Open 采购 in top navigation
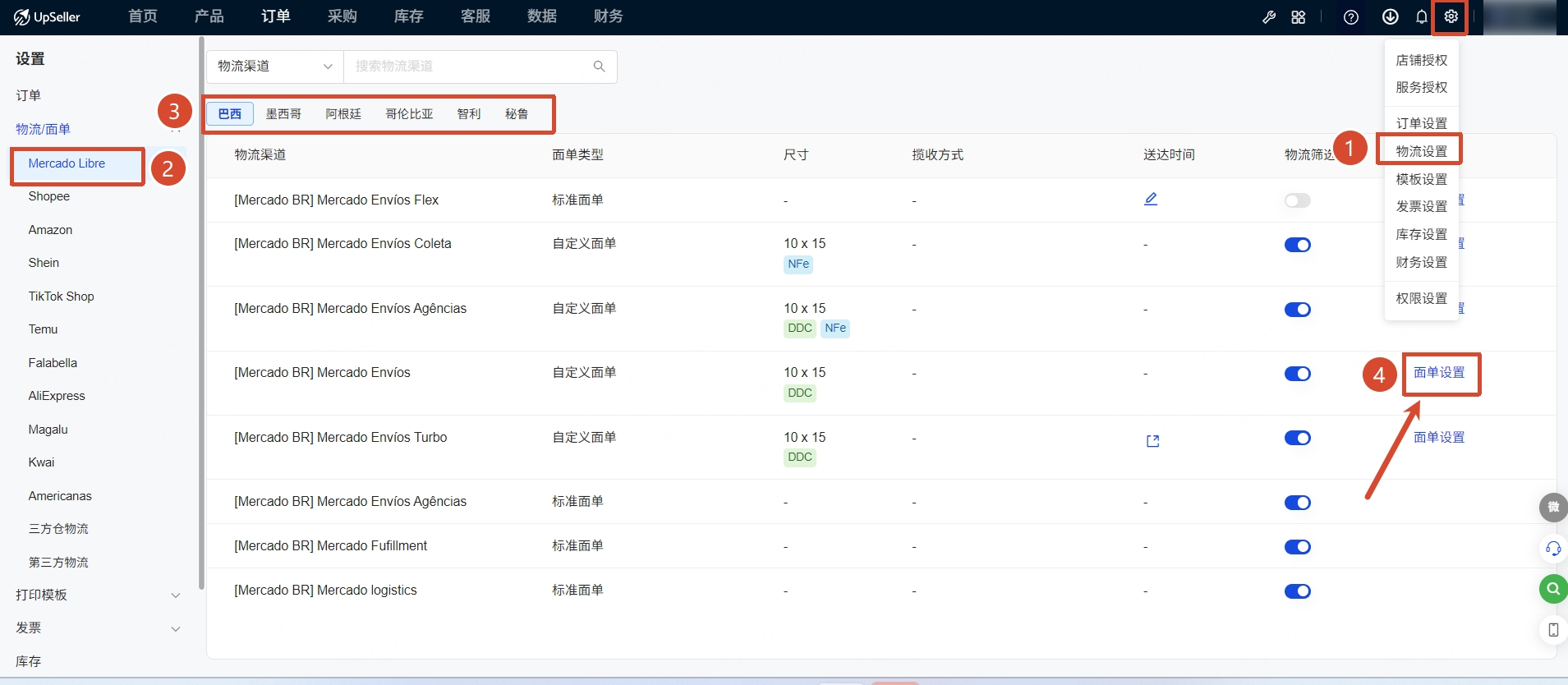The image size is (1568, 685). (343, 16)
